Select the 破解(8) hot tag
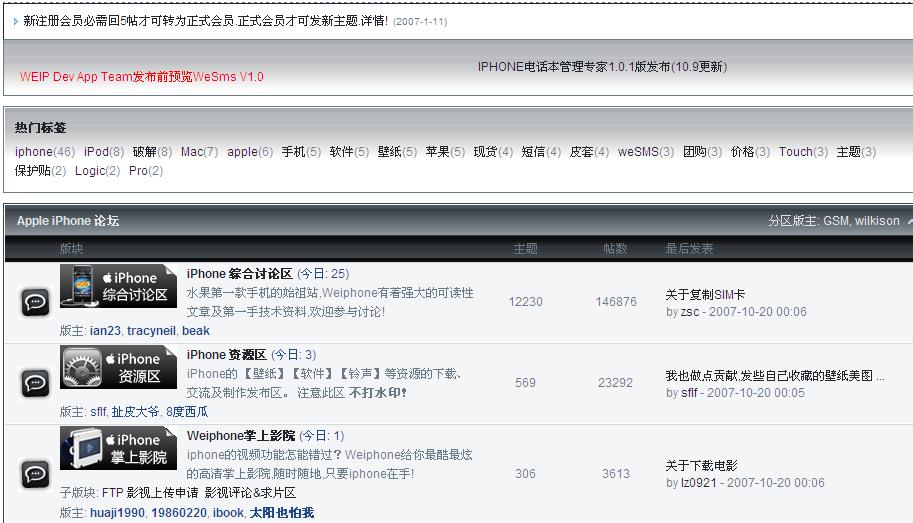913x523 pixels. [153, 151]
